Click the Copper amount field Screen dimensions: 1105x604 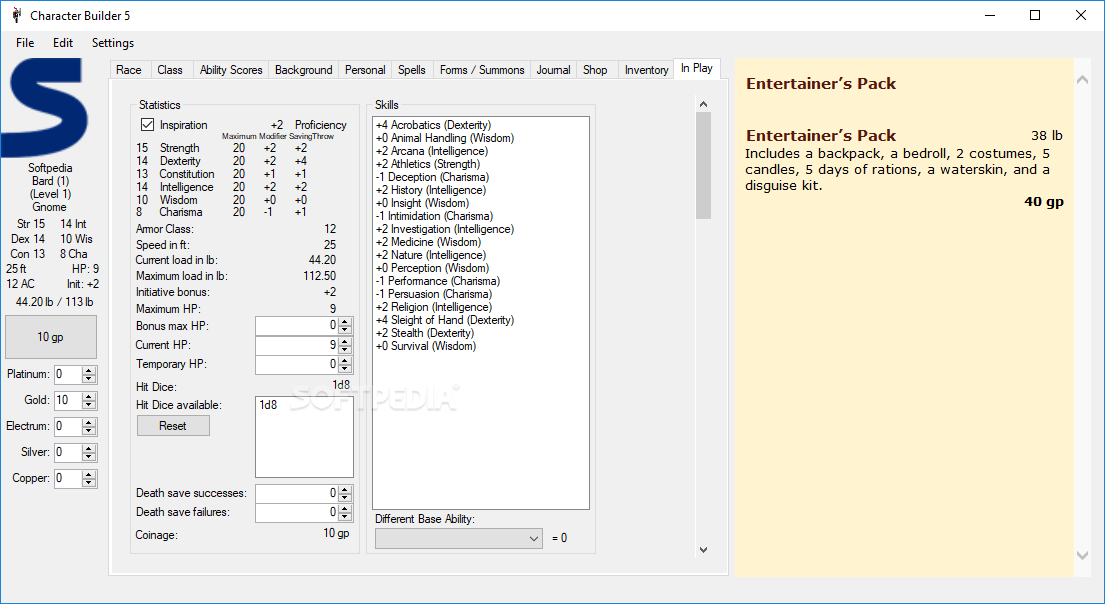[x=68, y=479]
